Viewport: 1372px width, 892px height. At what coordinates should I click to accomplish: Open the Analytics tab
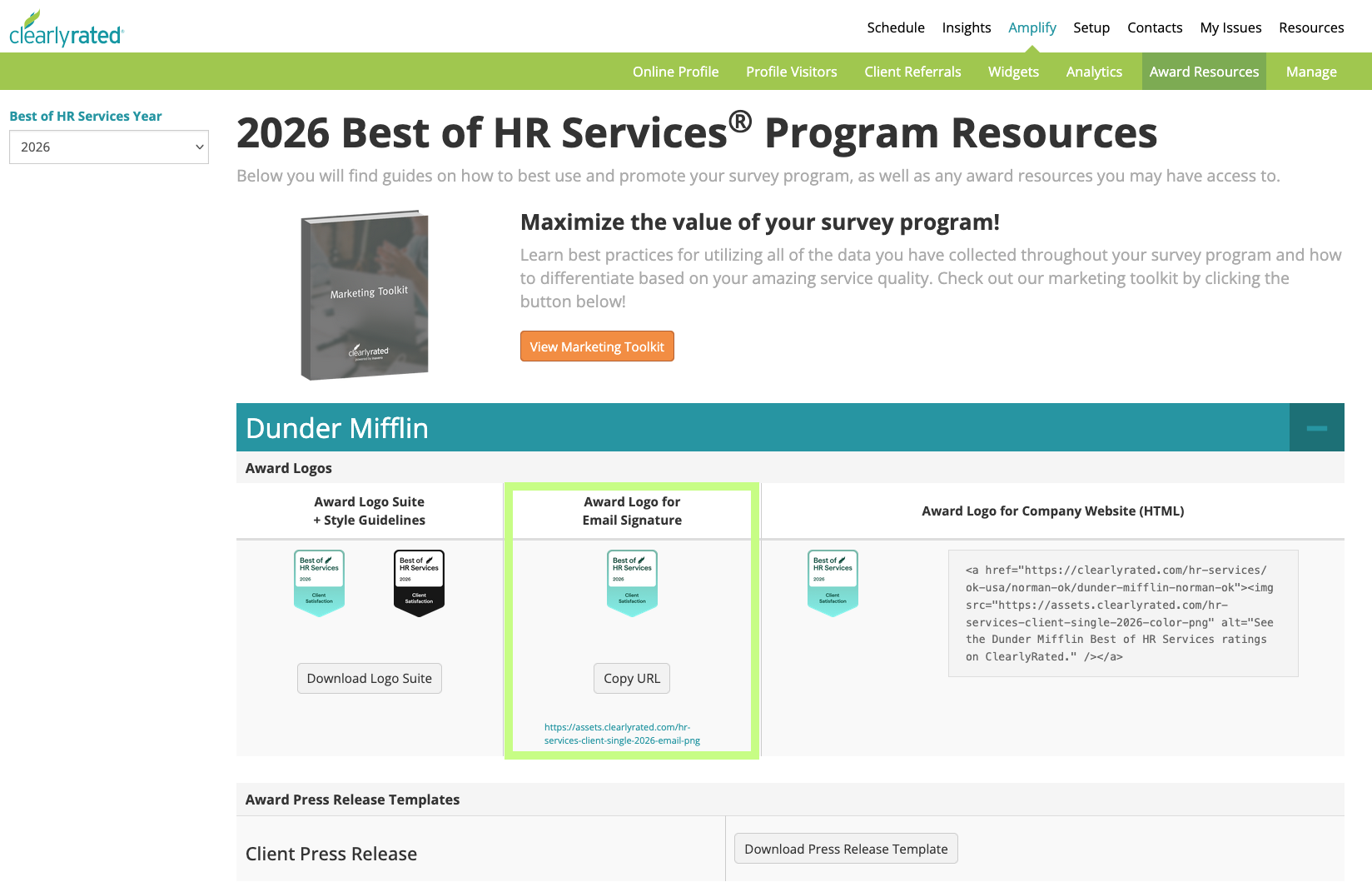click(x=1094, y=72)
